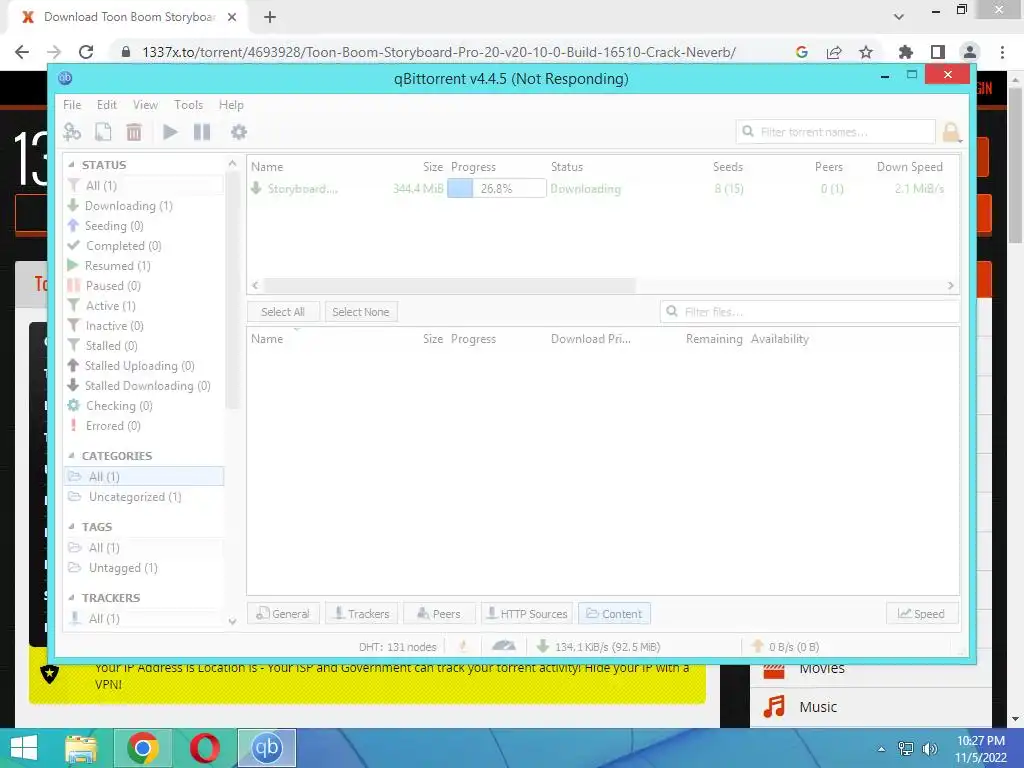Filter by Downloading (1) status

click(129, 206)
